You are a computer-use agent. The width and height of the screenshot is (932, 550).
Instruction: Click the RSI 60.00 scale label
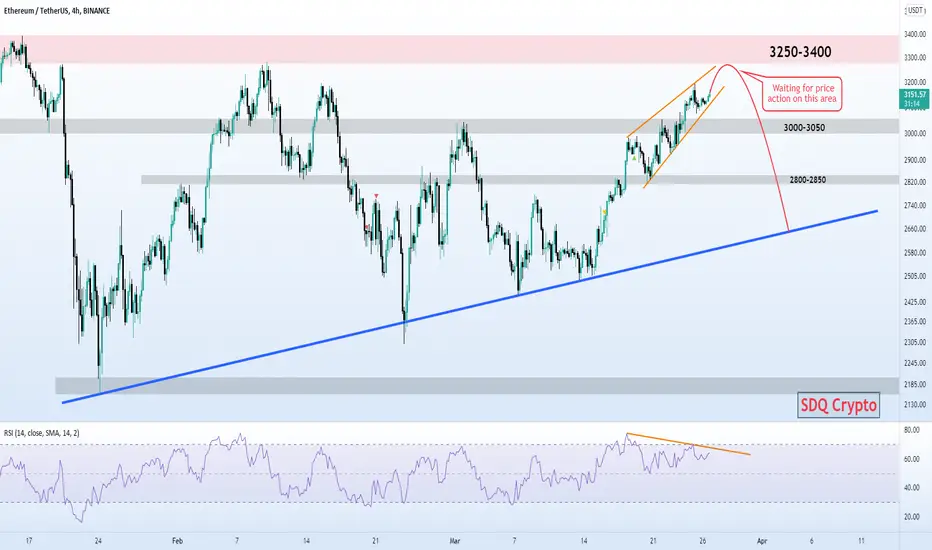click(911, 459)
